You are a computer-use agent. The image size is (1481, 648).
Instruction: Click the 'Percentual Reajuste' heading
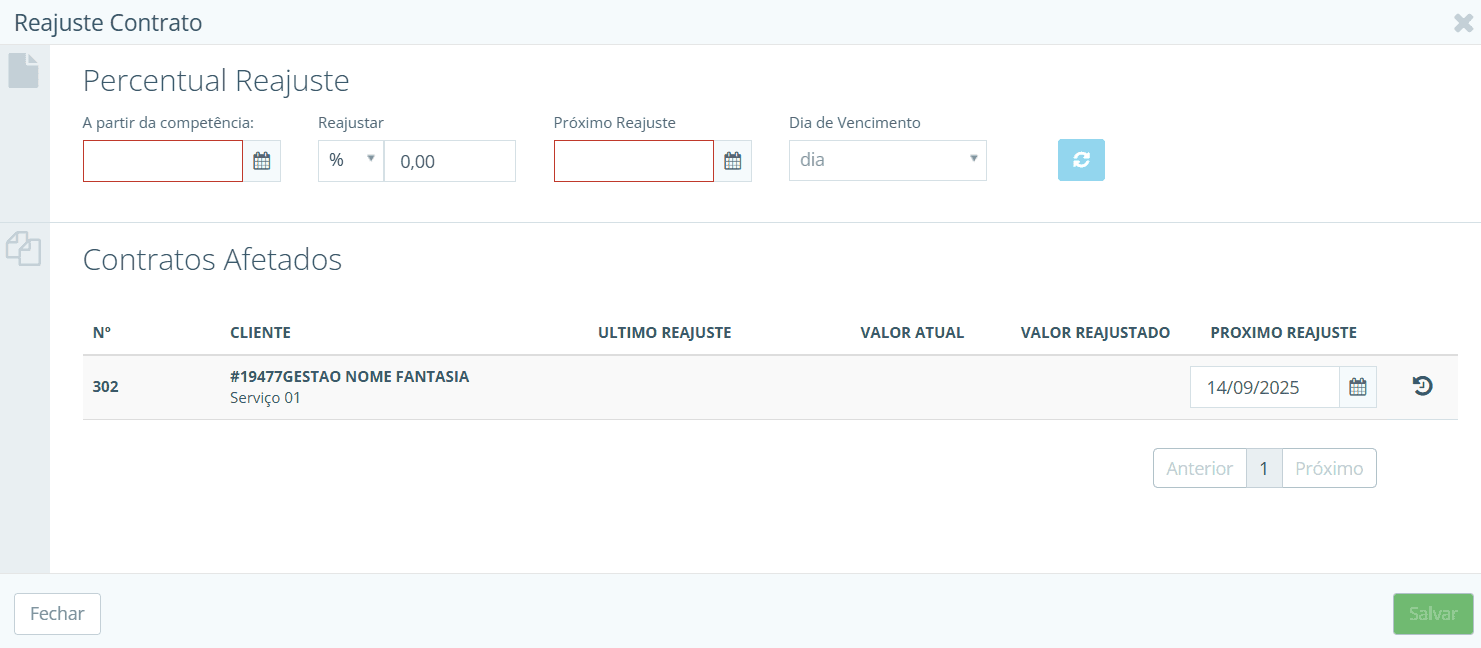[216, 80]
